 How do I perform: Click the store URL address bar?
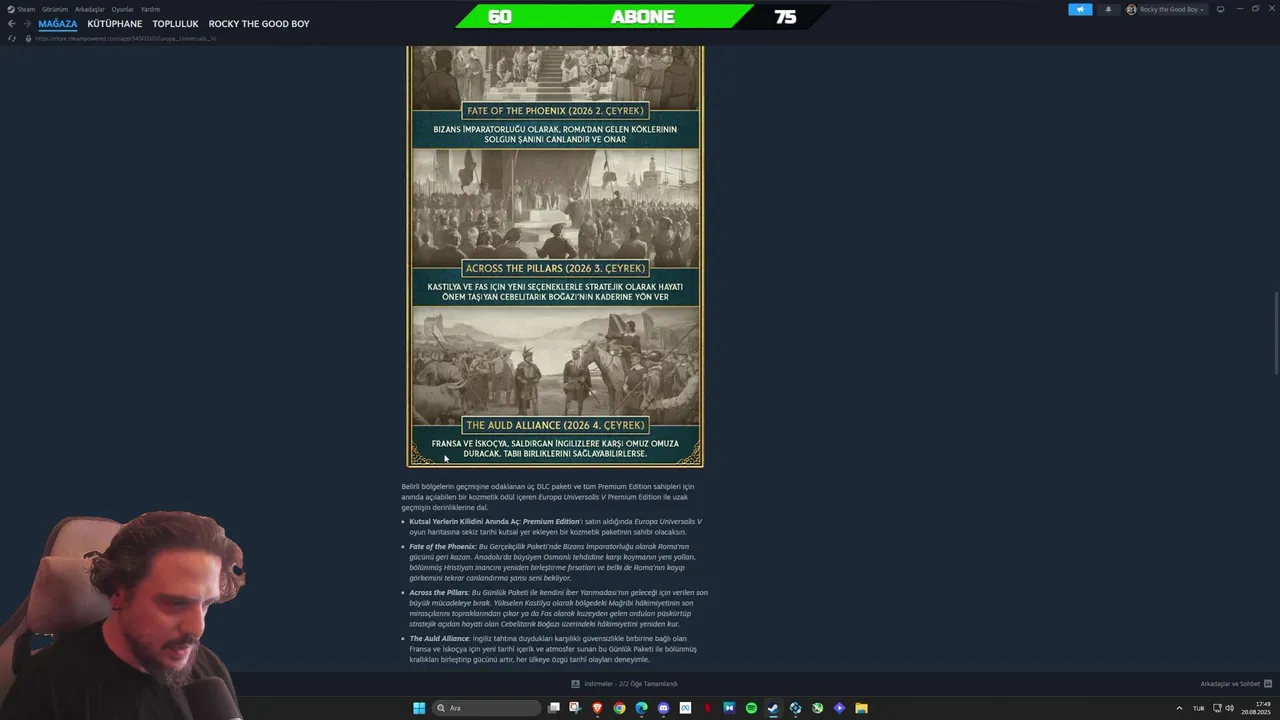(x=125, y=38)
